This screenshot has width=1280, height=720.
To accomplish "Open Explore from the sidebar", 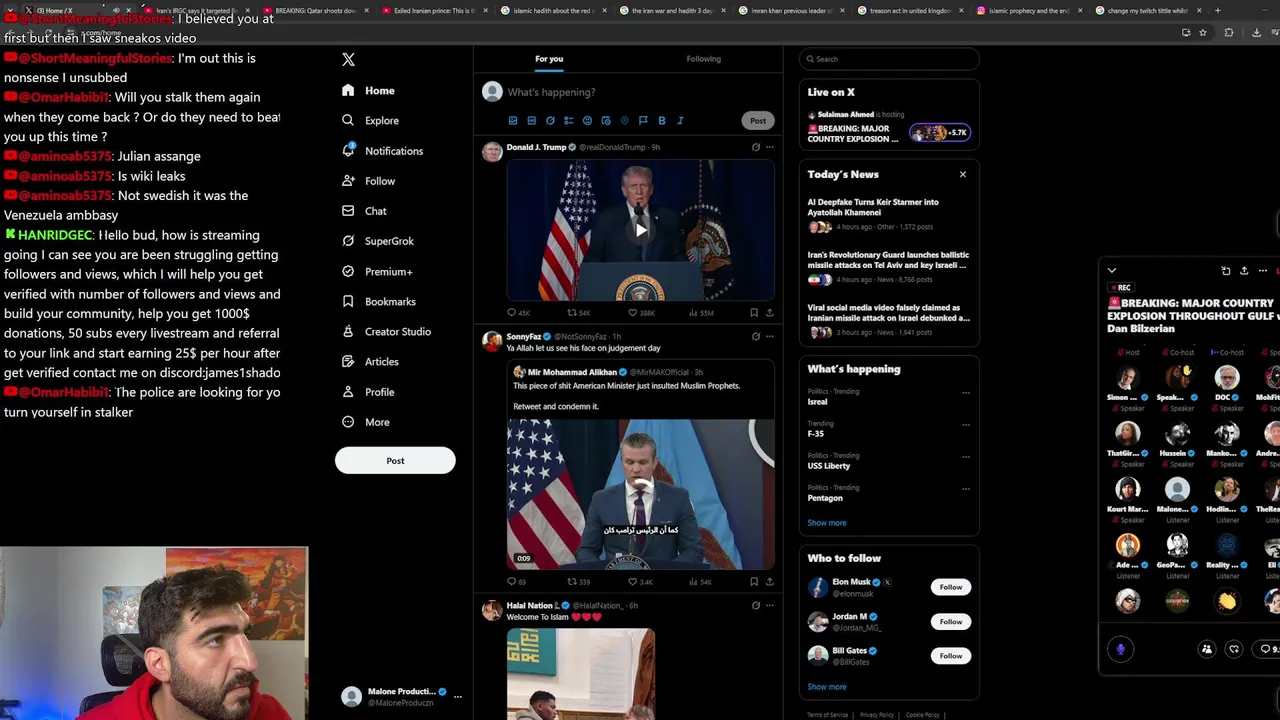I will point(370,120).
